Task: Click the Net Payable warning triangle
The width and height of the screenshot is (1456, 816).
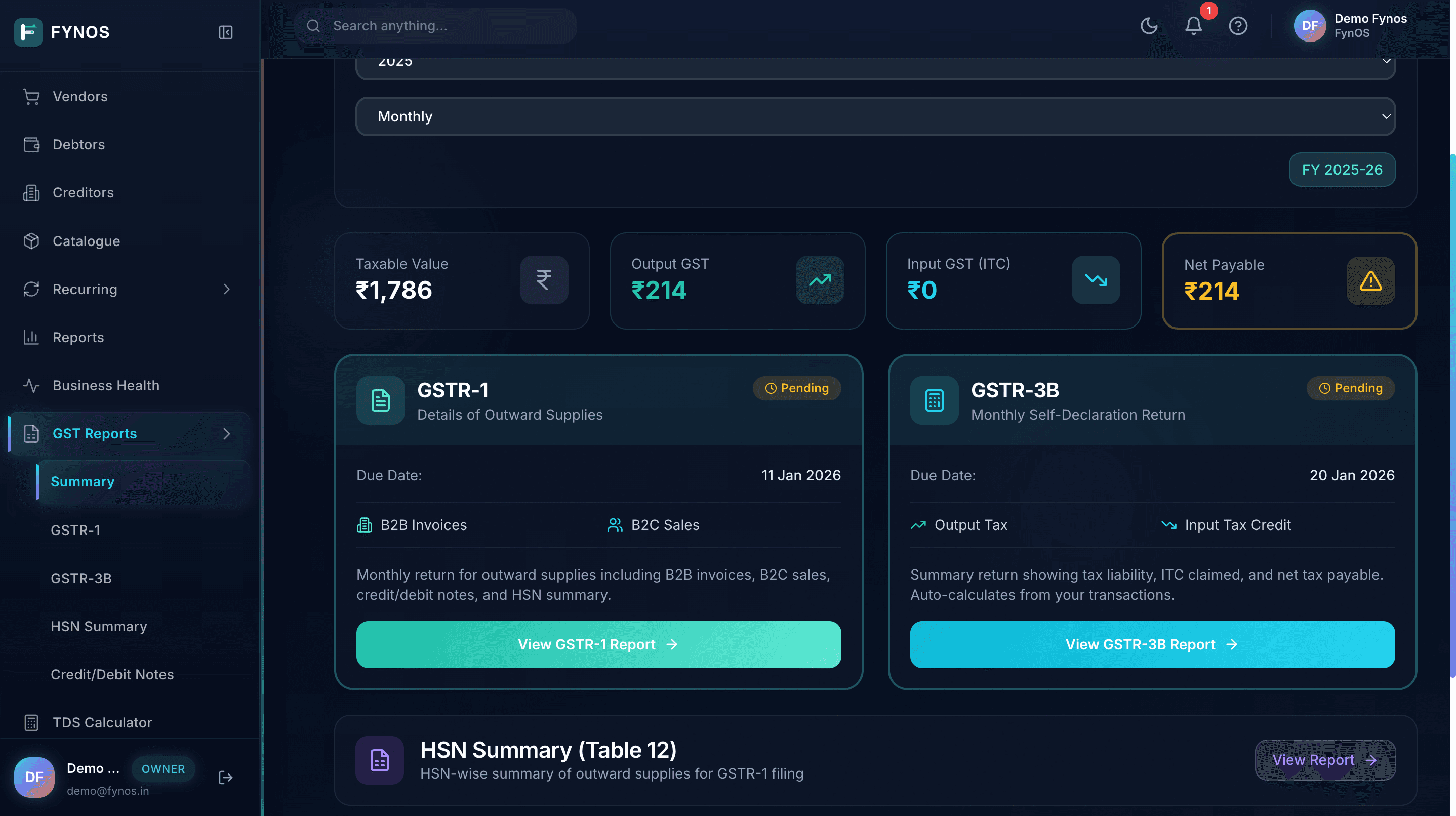Action: pyautogui.click(x=1370, y=281)
